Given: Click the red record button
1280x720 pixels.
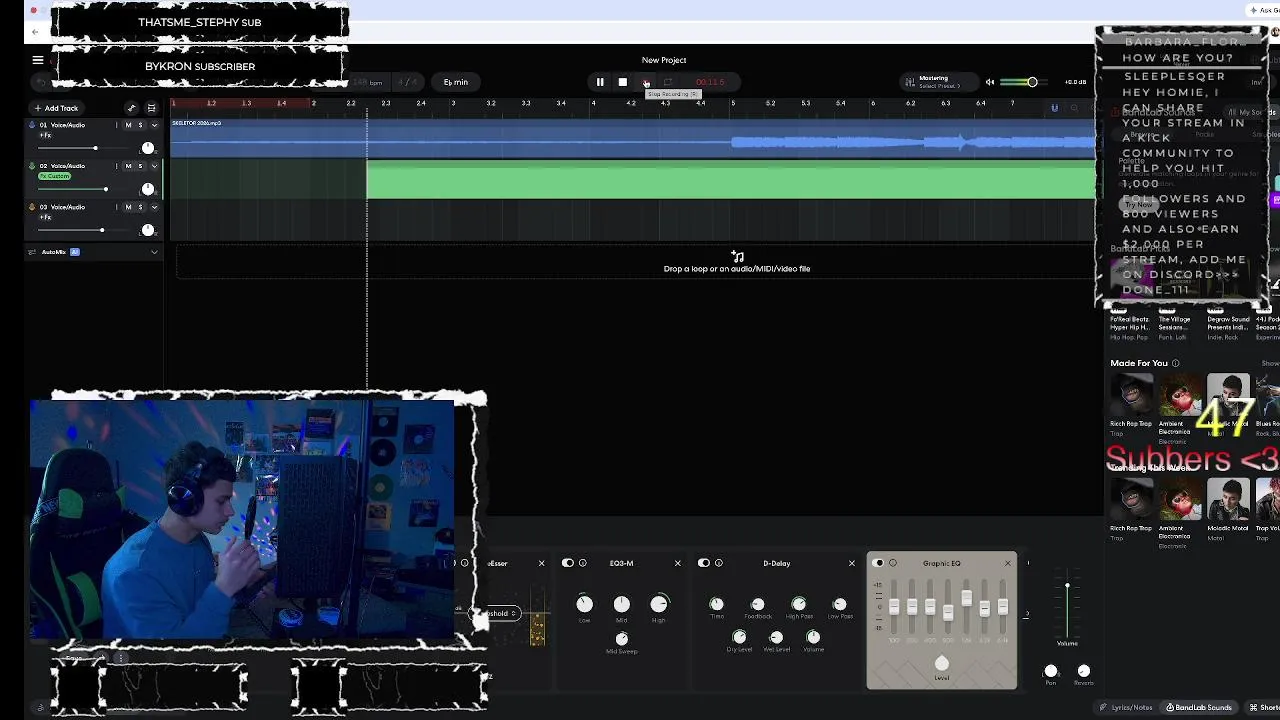Looking at the screenshot, I should [x=646, y=82].
